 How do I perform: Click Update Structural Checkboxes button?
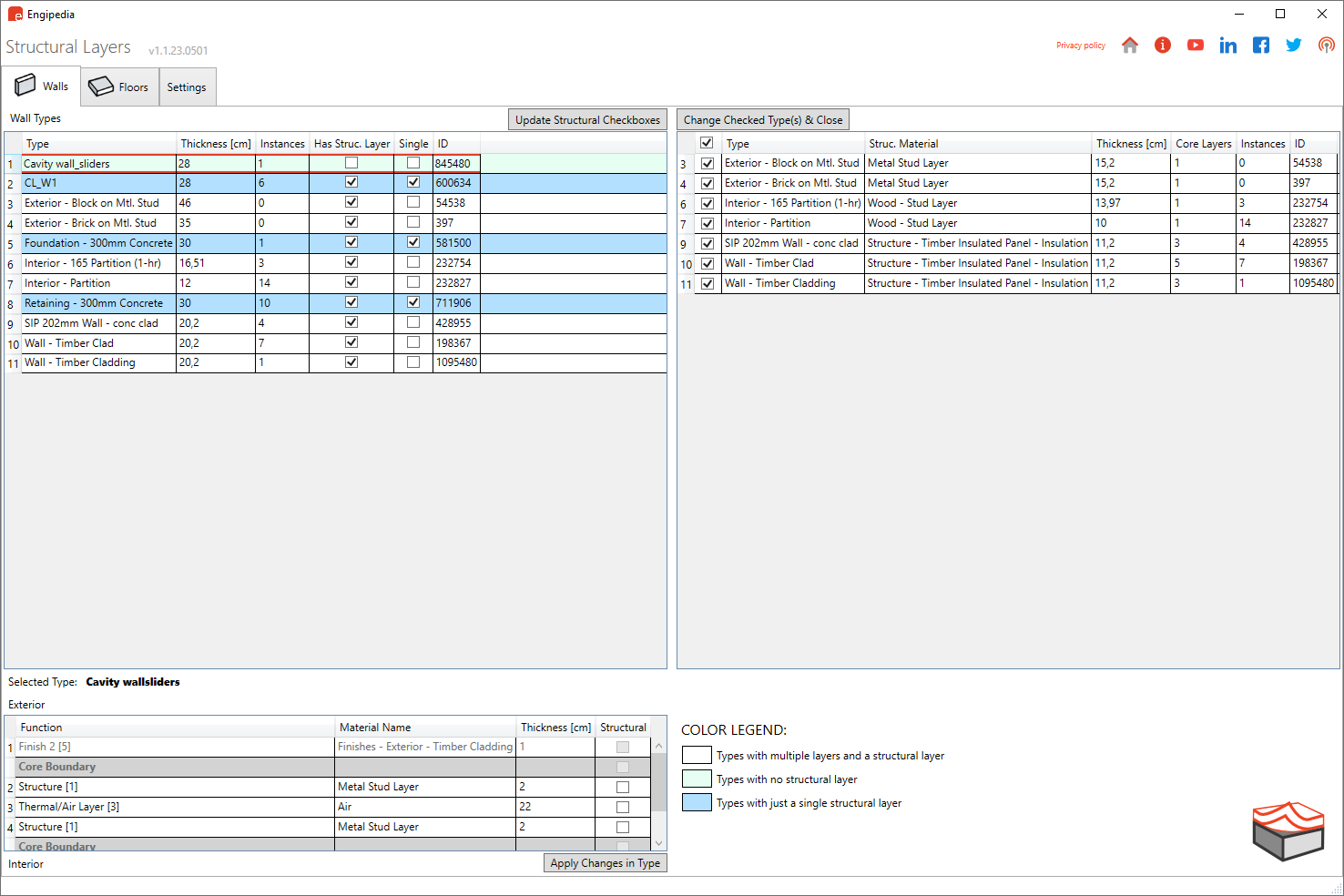click(x=587, y=119)
